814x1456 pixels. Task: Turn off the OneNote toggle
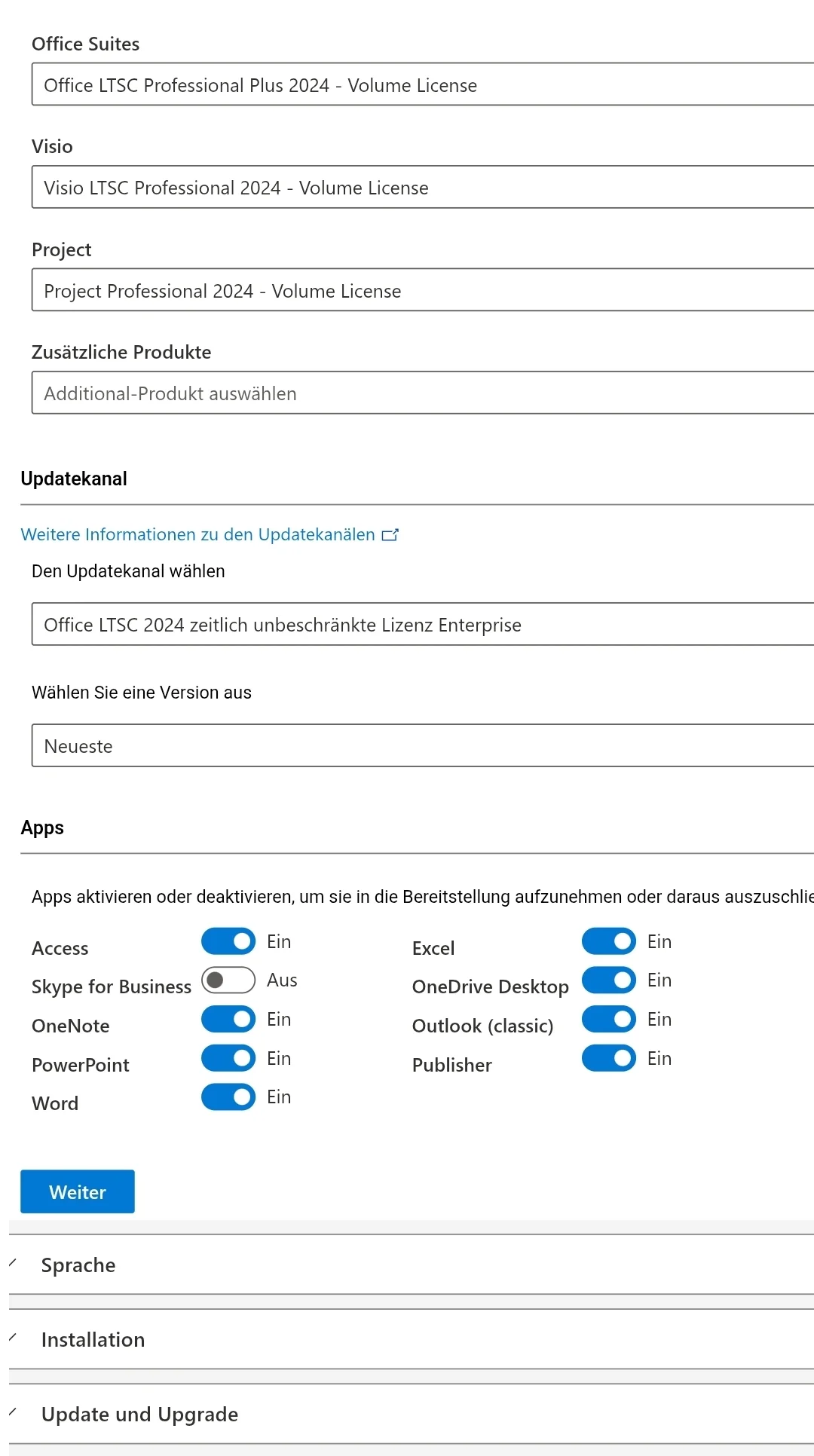click(228, 1019)
